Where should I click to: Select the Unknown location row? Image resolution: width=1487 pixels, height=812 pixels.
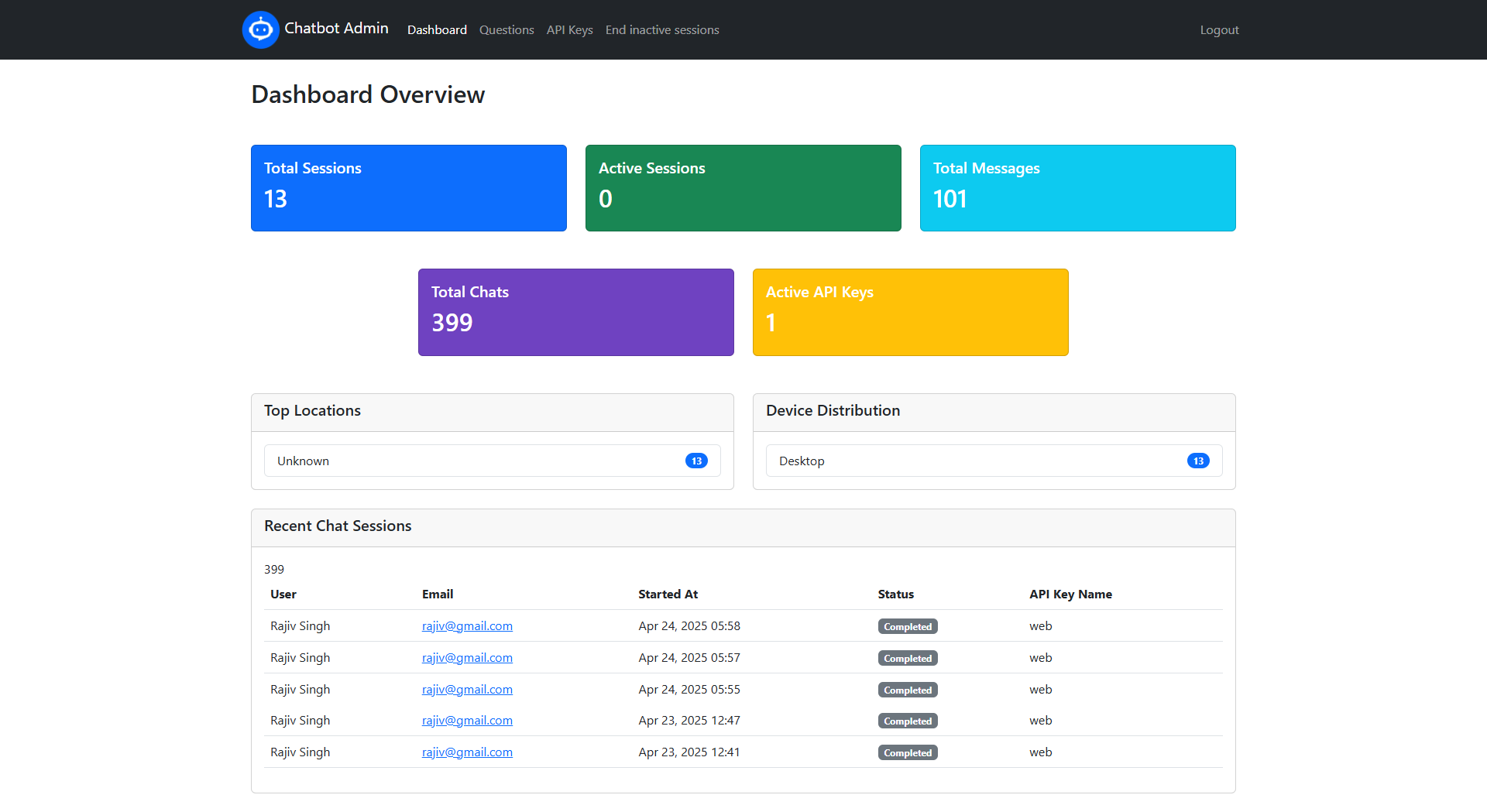point(493,461)
